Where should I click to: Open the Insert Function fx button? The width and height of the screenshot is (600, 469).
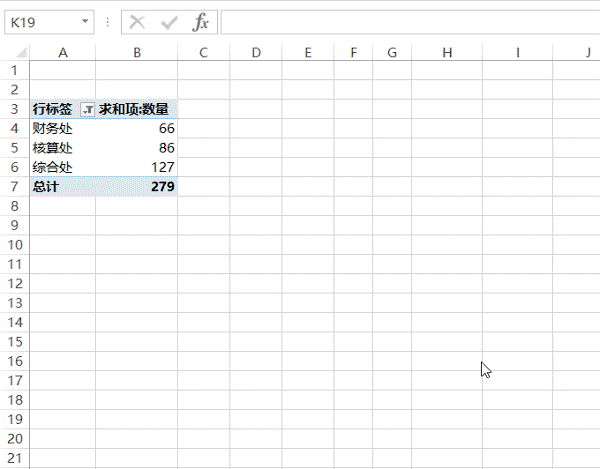point(201,22)
